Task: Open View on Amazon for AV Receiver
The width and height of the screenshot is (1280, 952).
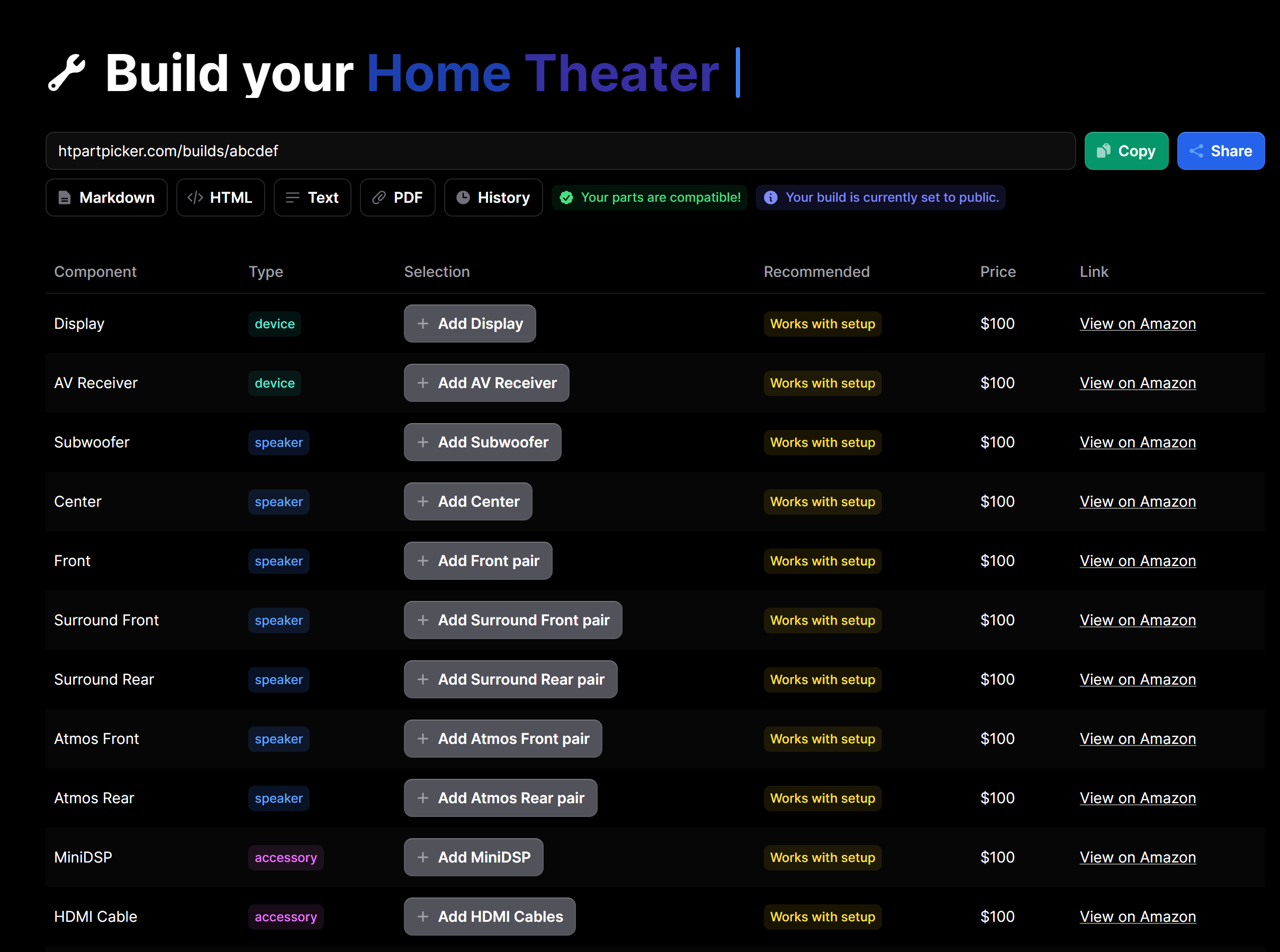Action: pyautogui.click(x=1138, y=383)
